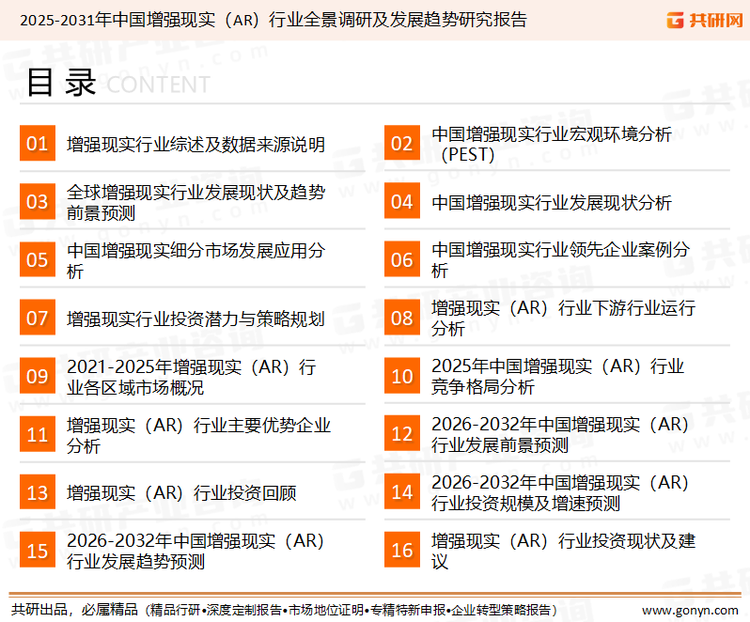Open chapter 增强现实（AR）行业投资回顾

coord(181,493)
